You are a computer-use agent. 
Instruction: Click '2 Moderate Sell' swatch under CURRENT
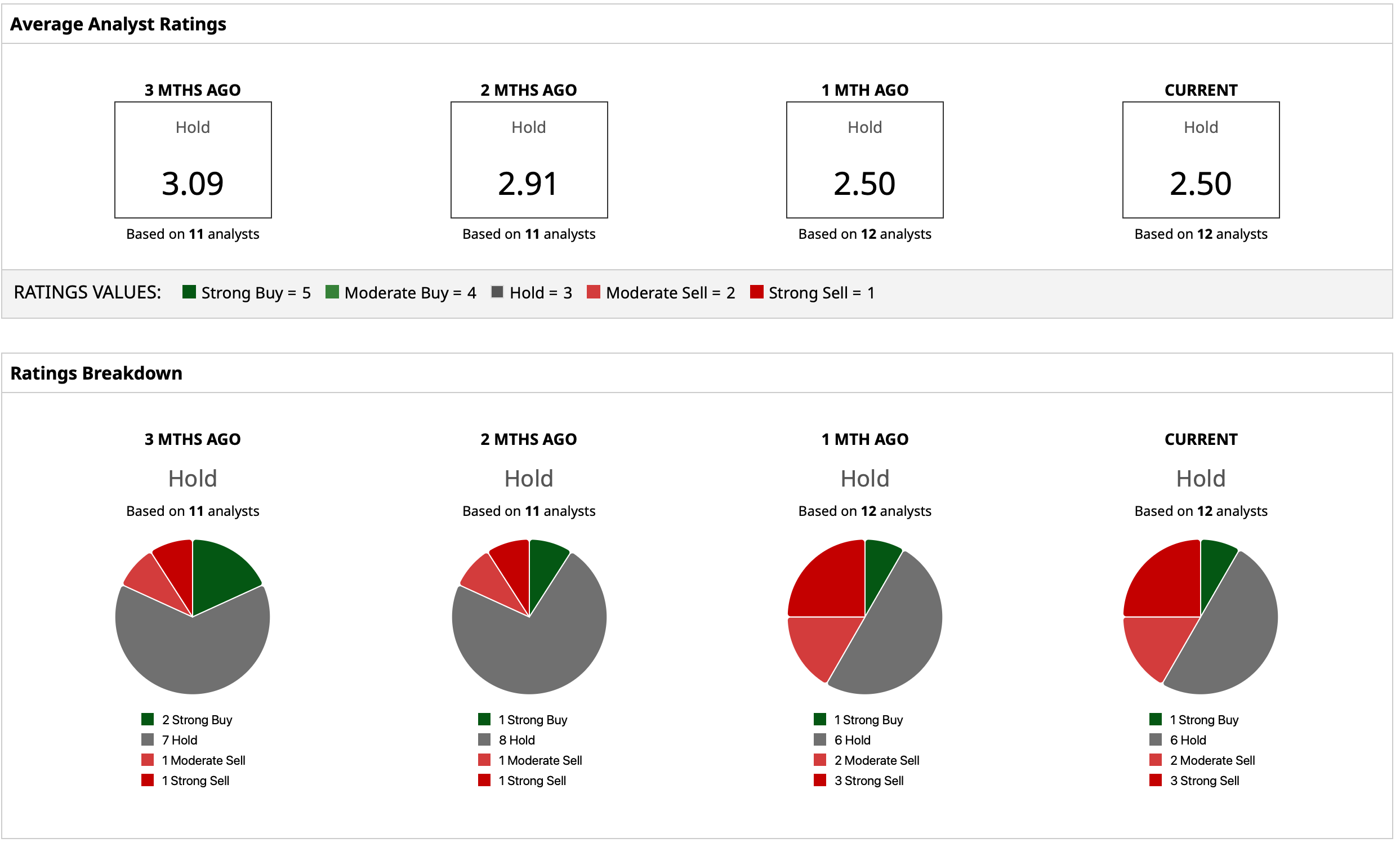[1156, 760]
